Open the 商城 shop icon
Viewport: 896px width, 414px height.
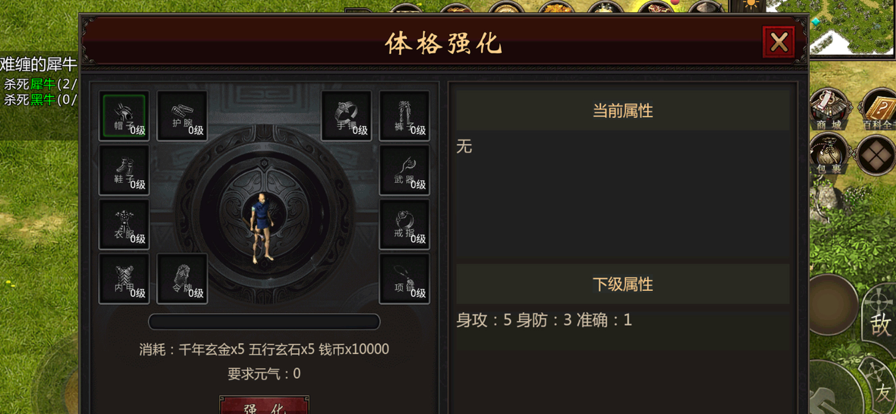tap(830, 109)
